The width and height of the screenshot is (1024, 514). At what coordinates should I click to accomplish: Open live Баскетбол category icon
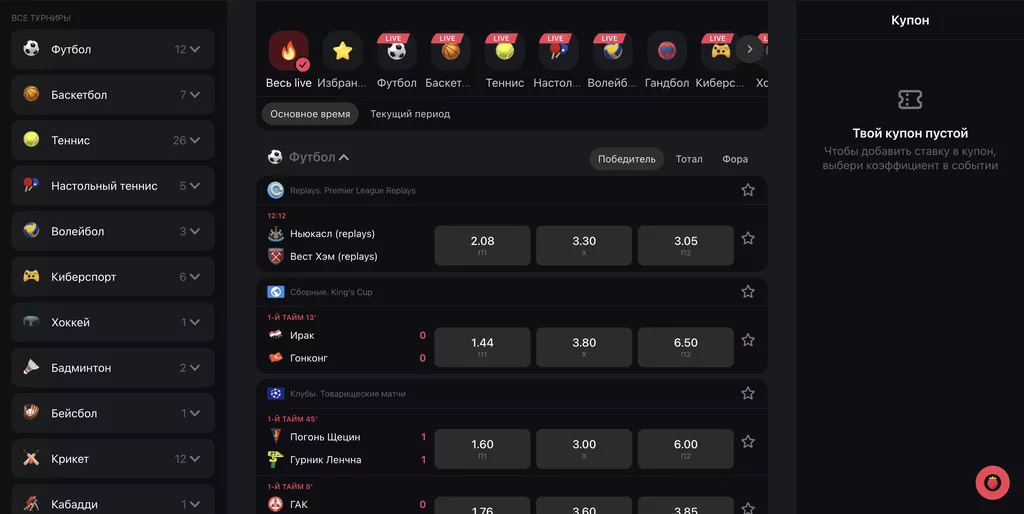(x=450, y=50)
